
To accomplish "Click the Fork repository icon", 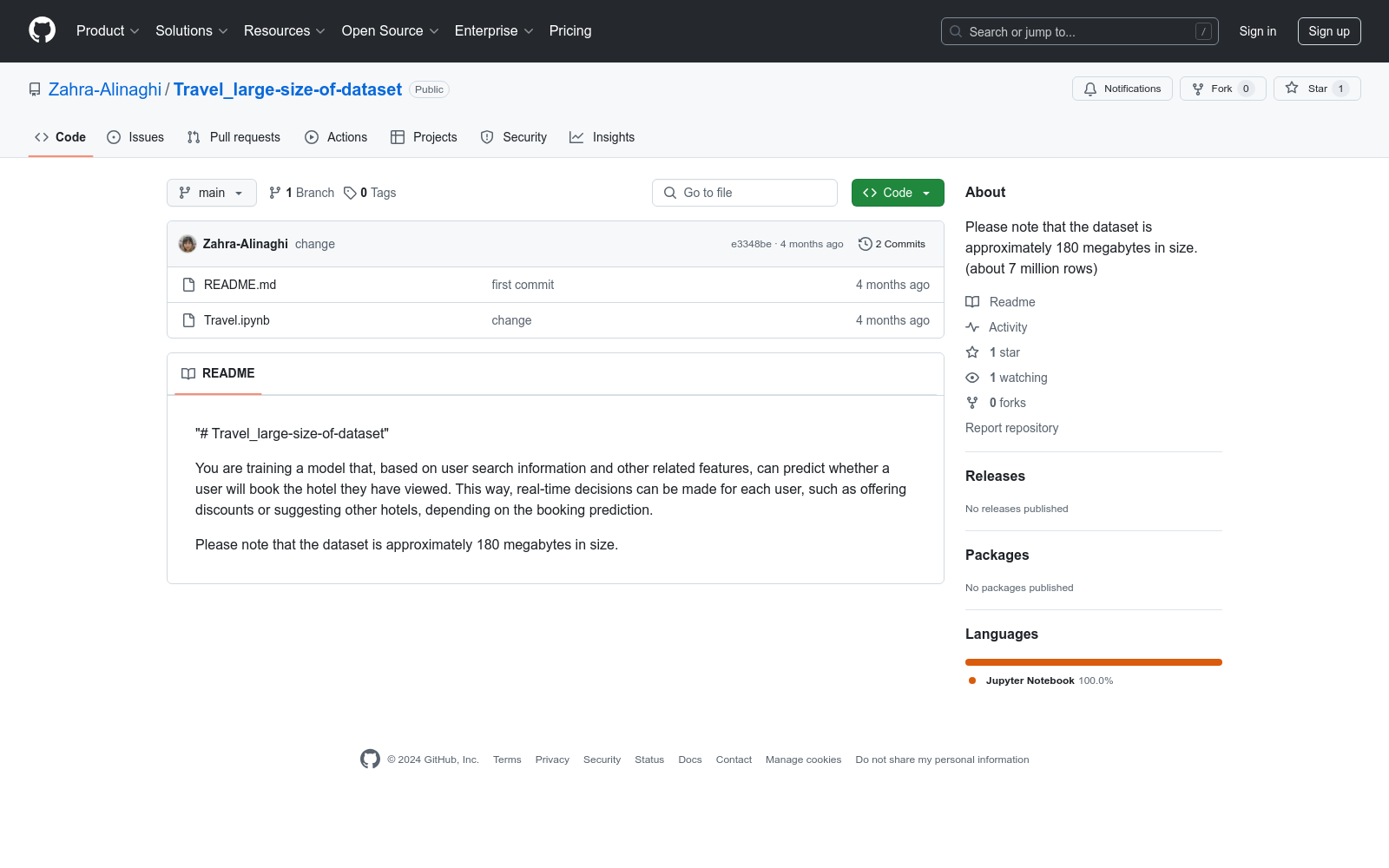I will tap(1198, 89).
